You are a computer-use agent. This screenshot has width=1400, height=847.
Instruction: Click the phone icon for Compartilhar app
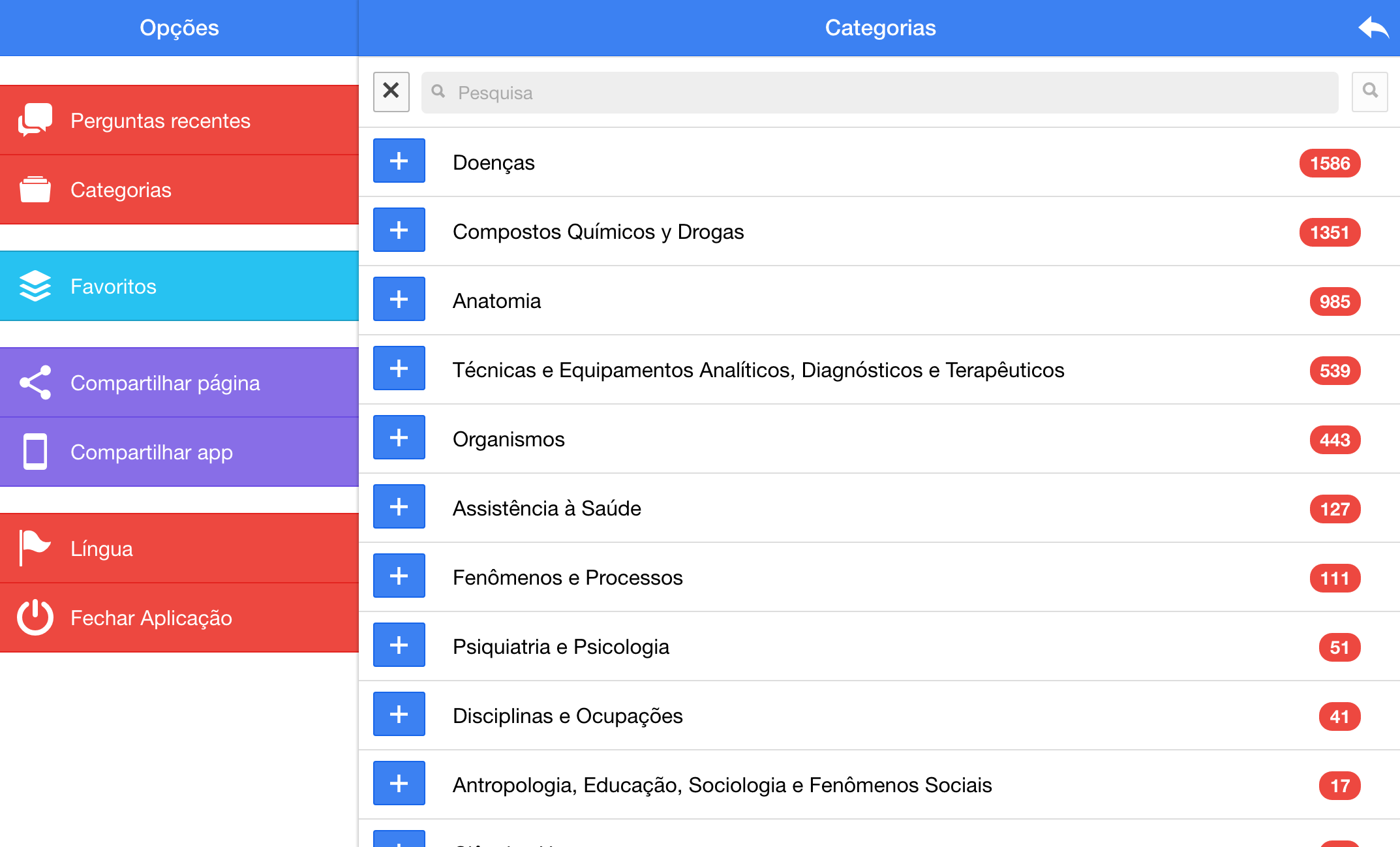(35, 452)
